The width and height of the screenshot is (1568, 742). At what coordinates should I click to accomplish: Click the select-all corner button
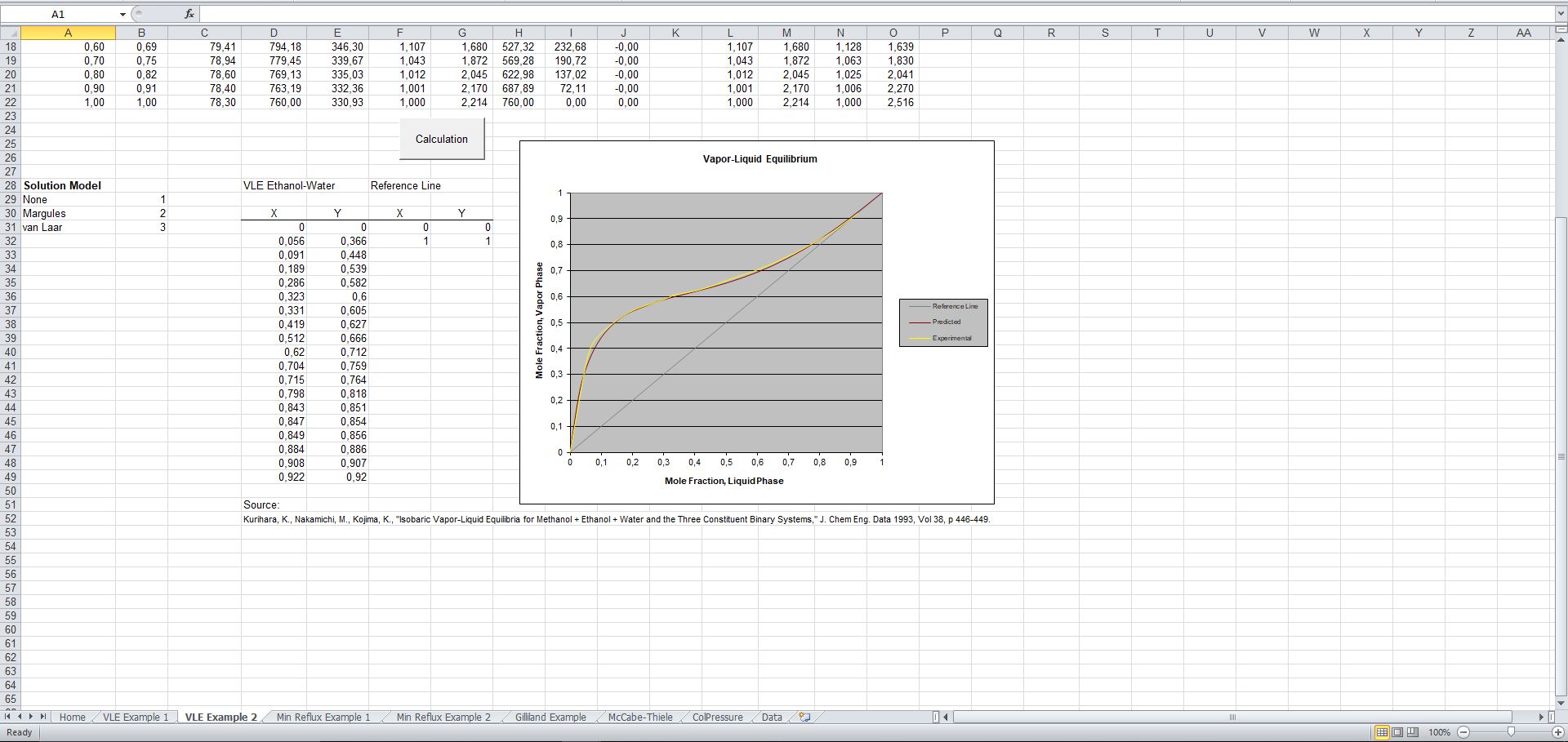click(x=10, y=33)
